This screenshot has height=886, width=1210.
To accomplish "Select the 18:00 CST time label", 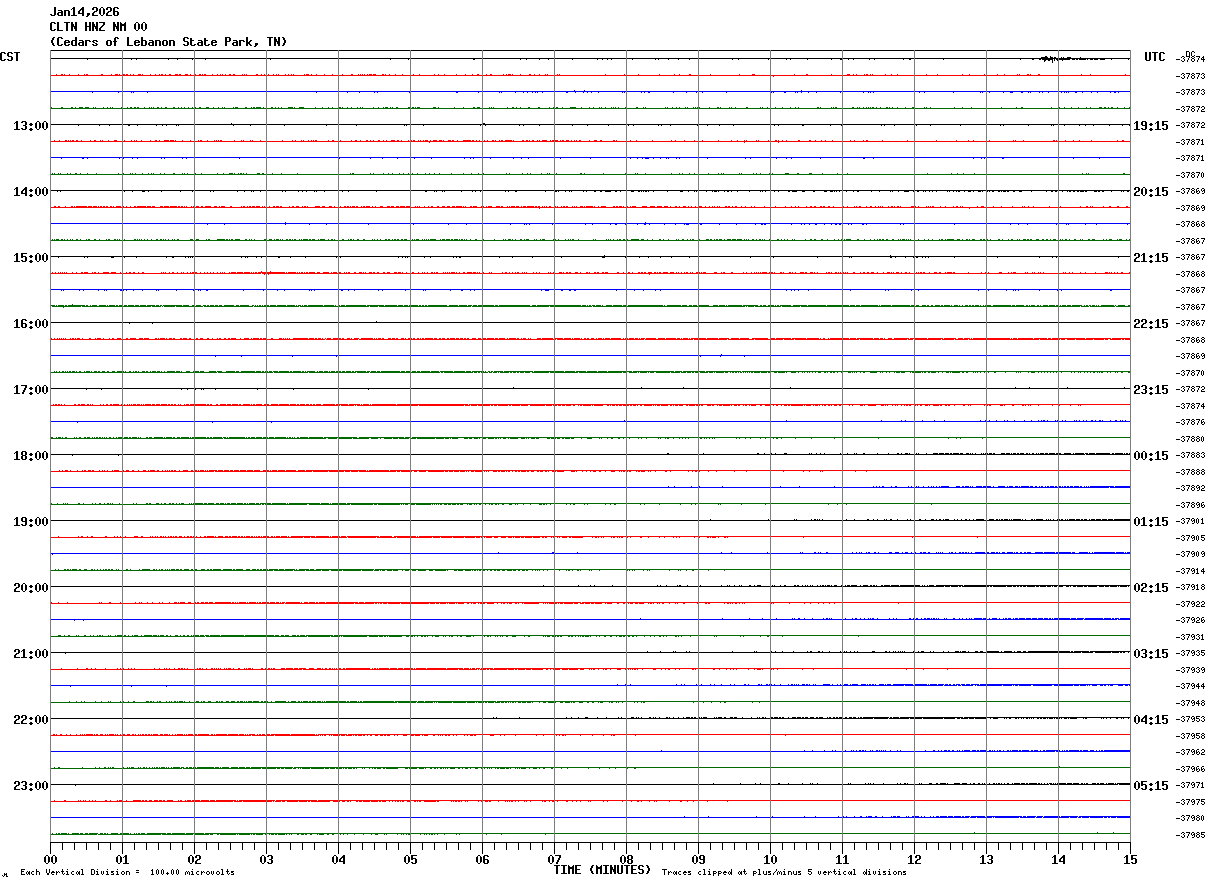I will (30, 456).
